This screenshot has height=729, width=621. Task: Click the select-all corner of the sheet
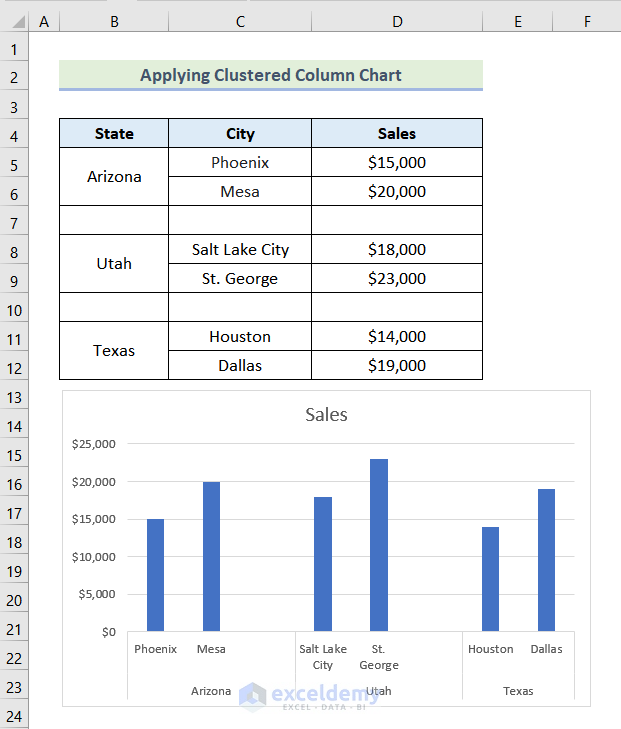[x=15, y=21]
